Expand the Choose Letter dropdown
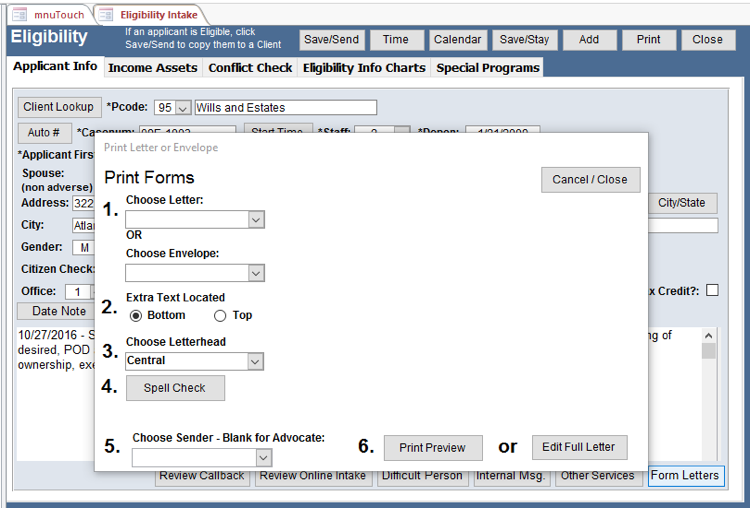Image resolution: width=750 pixels, height=508 pixels. [x=256, y=220]
